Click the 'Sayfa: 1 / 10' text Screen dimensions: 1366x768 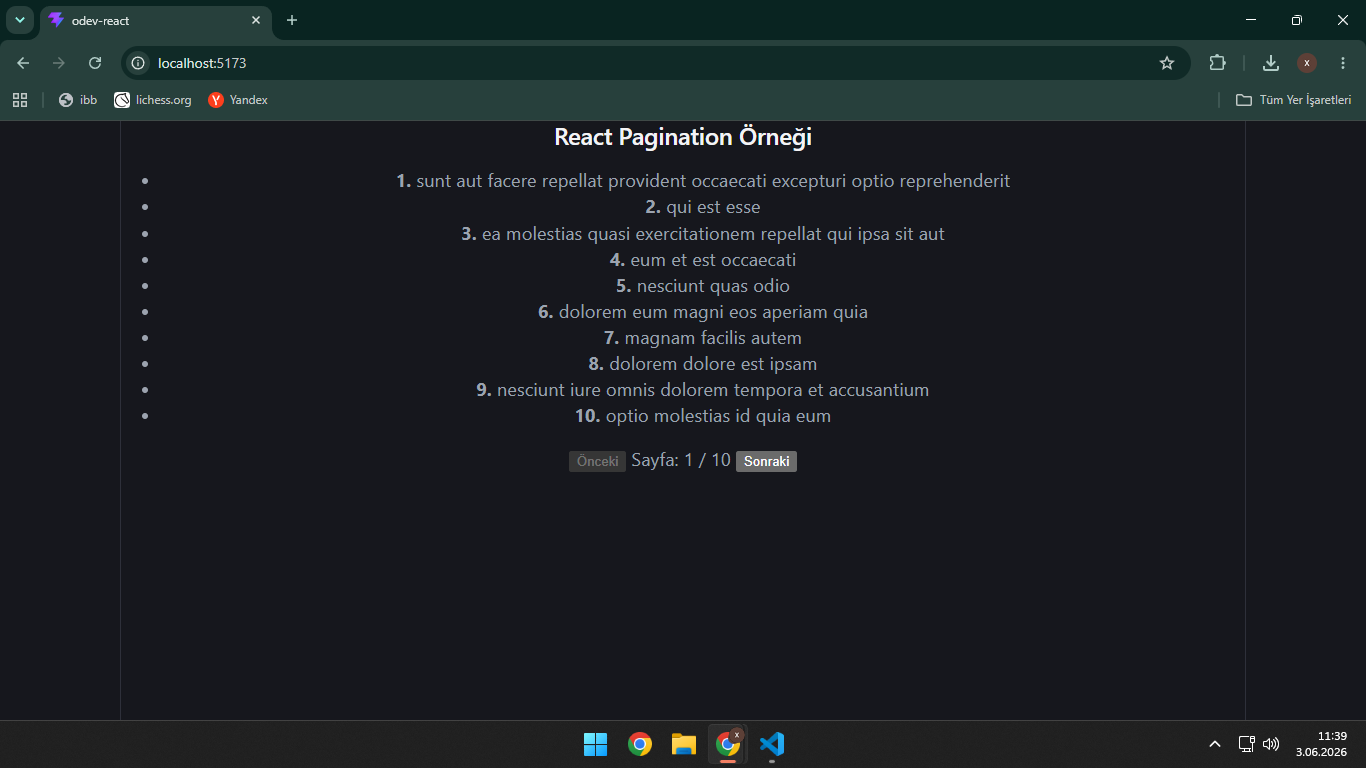click(681, 460)
